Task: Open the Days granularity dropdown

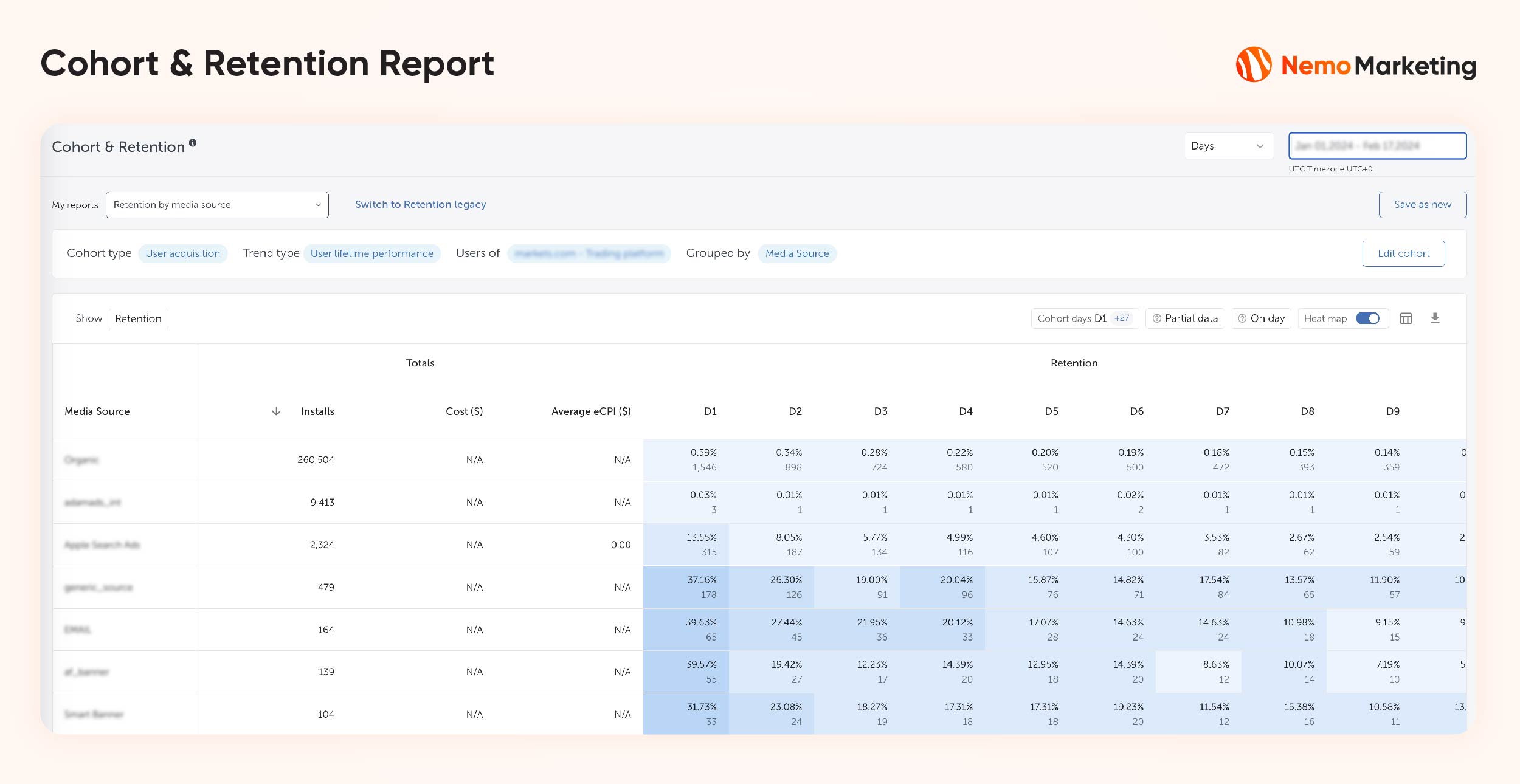Action: [x=1228, y=146]
